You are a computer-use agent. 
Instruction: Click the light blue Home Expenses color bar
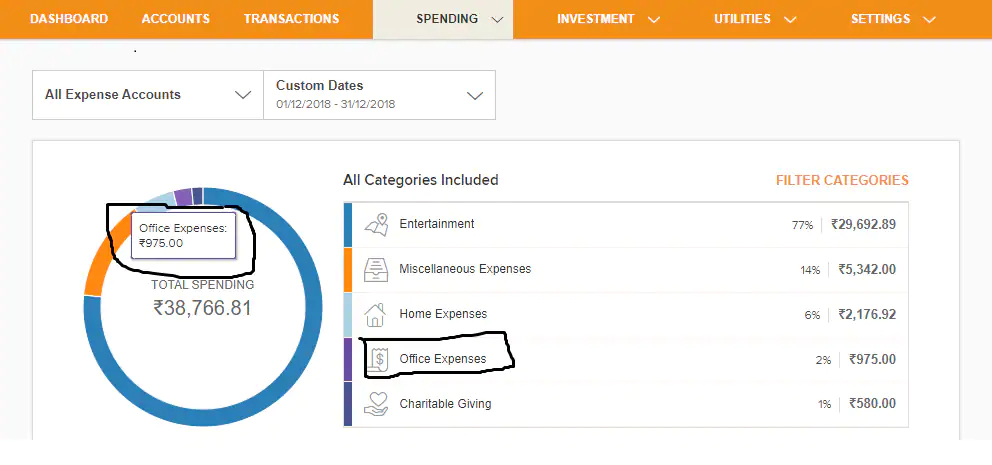(x=348, y=315)
